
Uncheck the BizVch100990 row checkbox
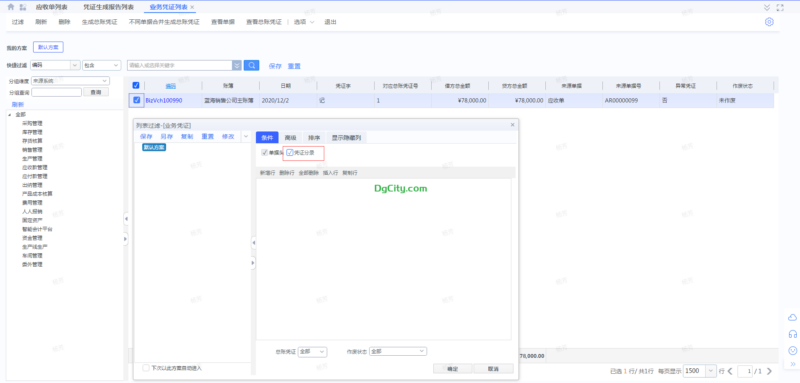tap(136, 100)
